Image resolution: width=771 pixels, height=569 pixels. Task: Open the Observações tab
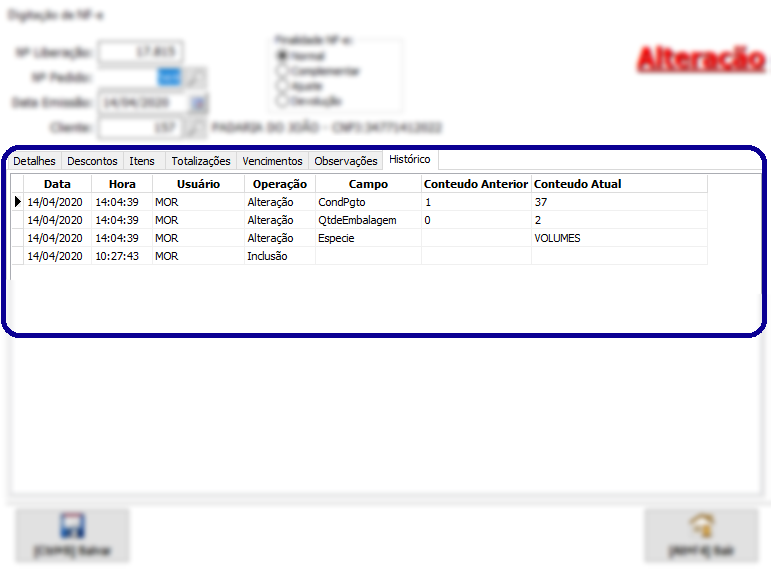pos(346,161)
